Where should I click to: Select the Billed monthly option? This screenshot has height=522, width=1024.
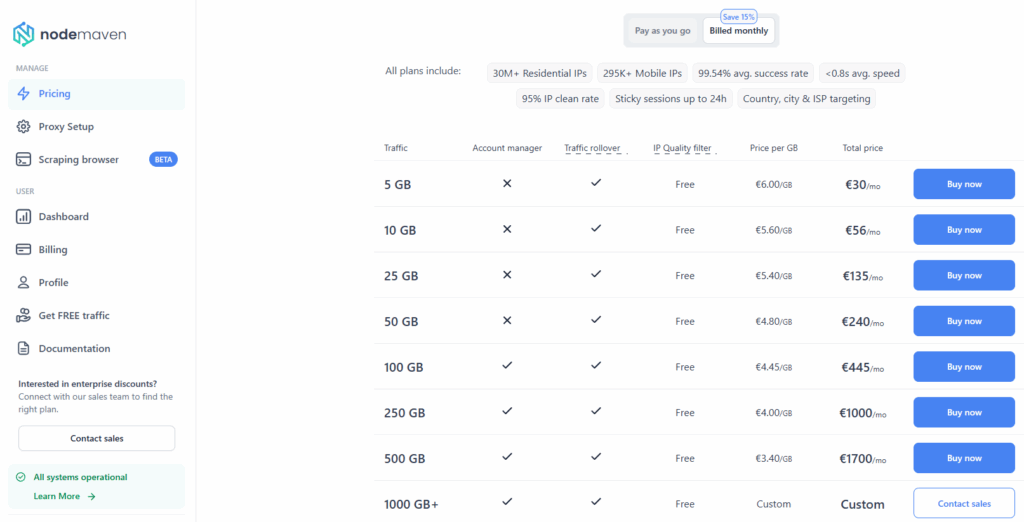point(739,31)
